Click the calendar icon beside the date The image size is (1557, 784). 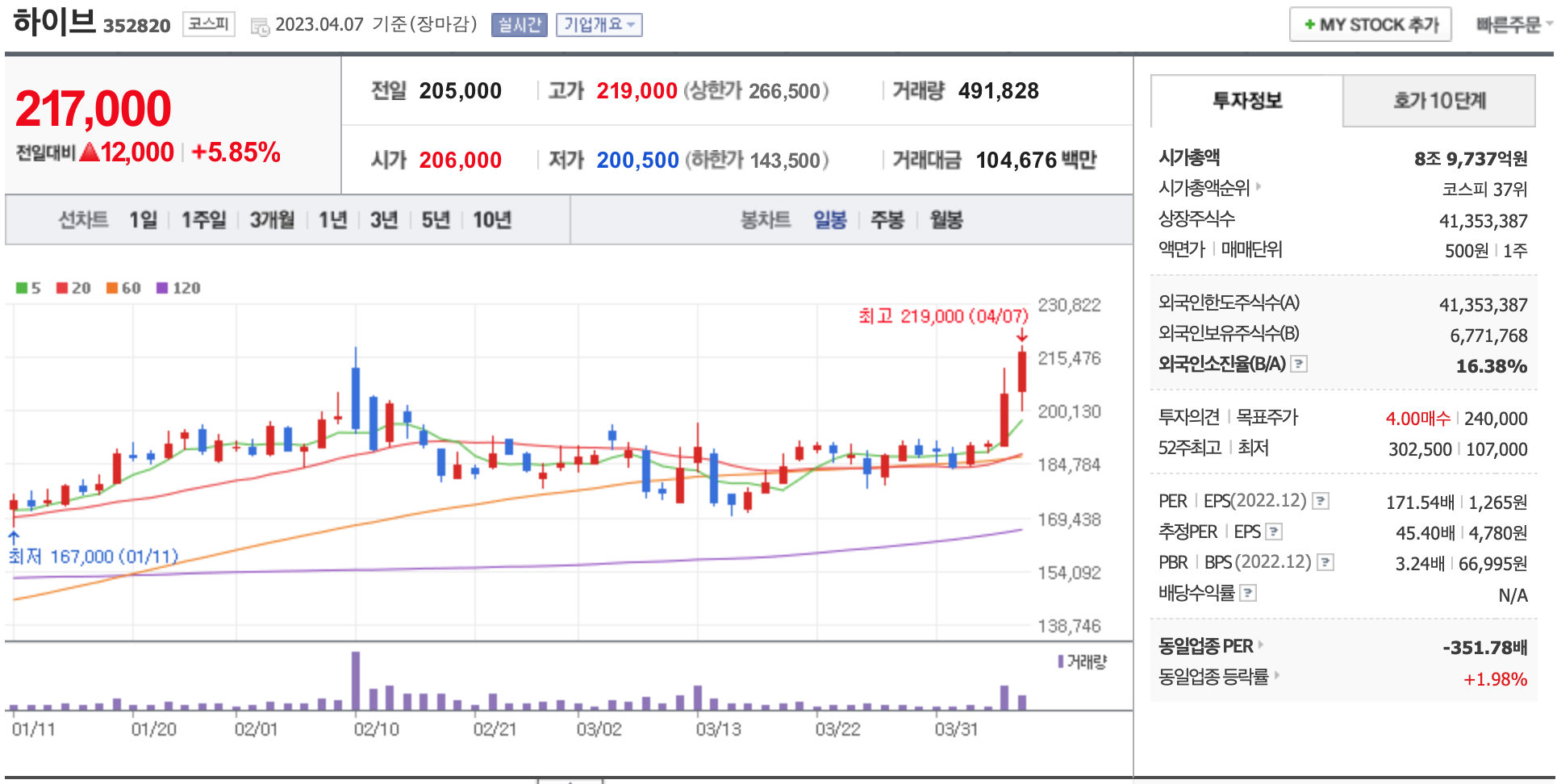260,27
